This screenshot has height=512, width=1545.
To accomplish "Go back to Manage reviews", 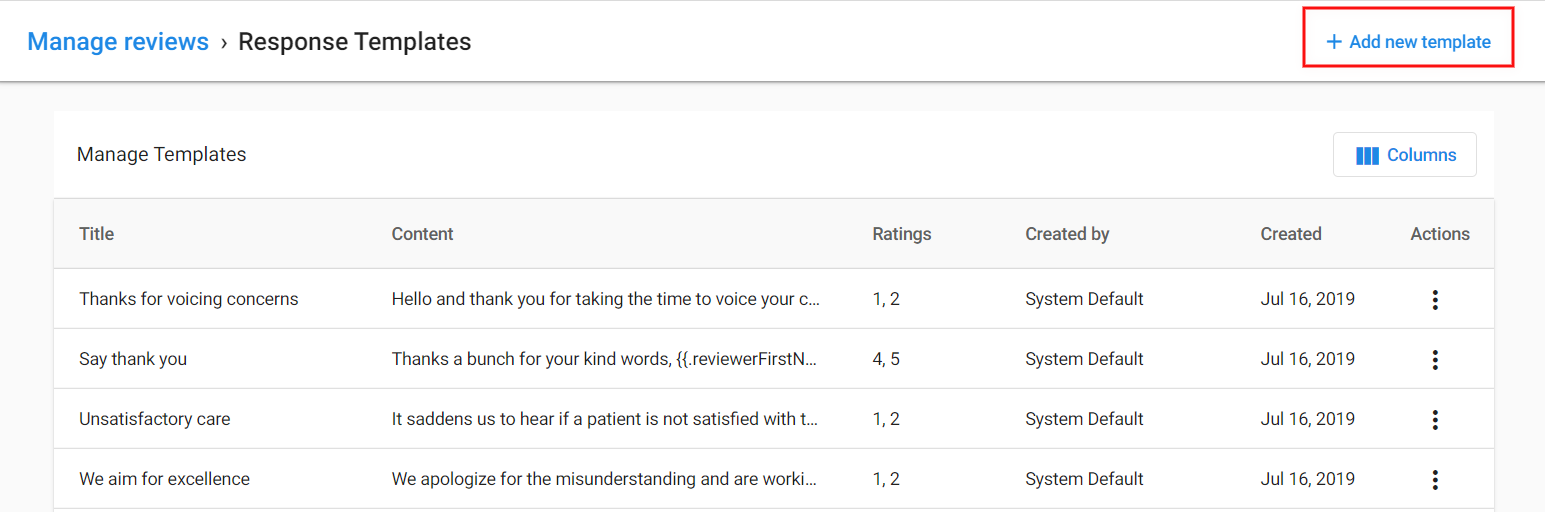I will [x=118, y=42].
